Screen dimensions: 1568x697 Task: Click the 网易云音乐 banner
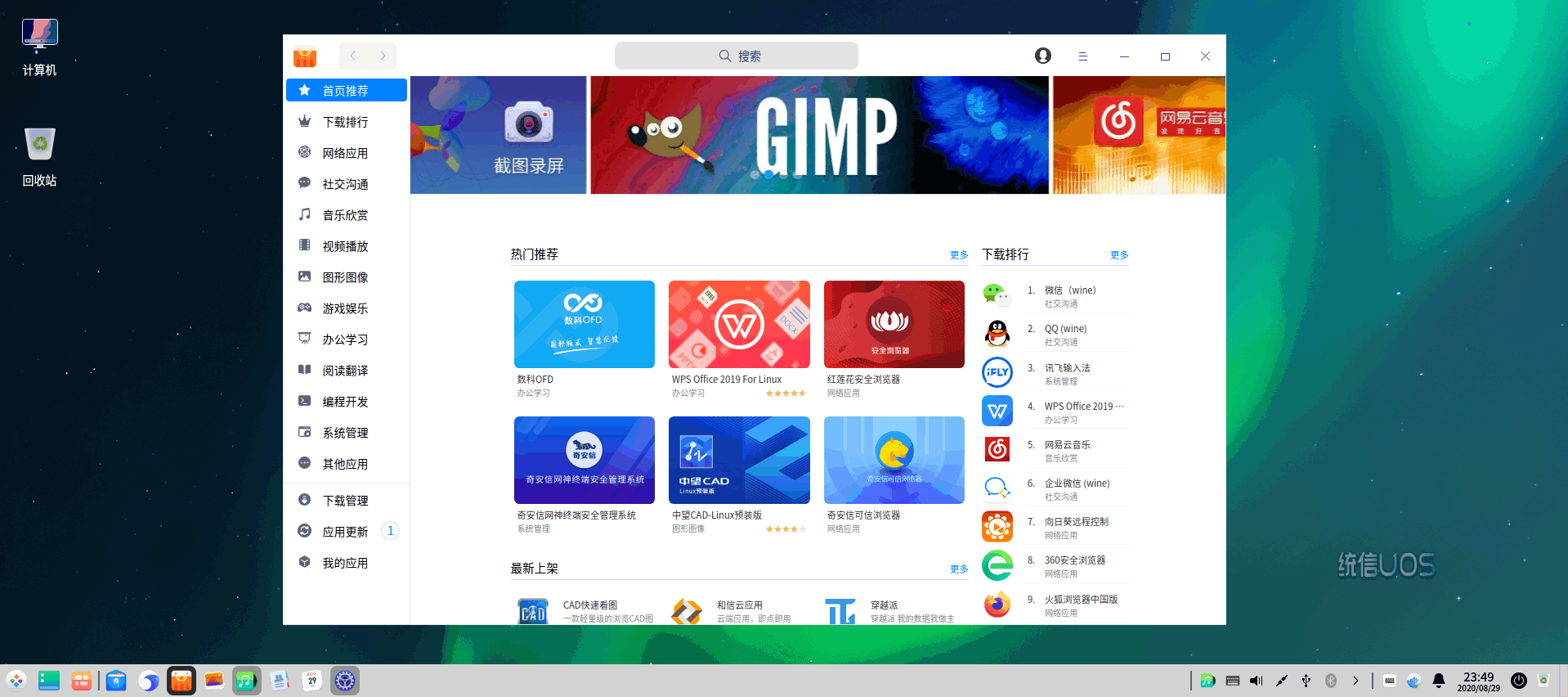tap(1139, 135)
